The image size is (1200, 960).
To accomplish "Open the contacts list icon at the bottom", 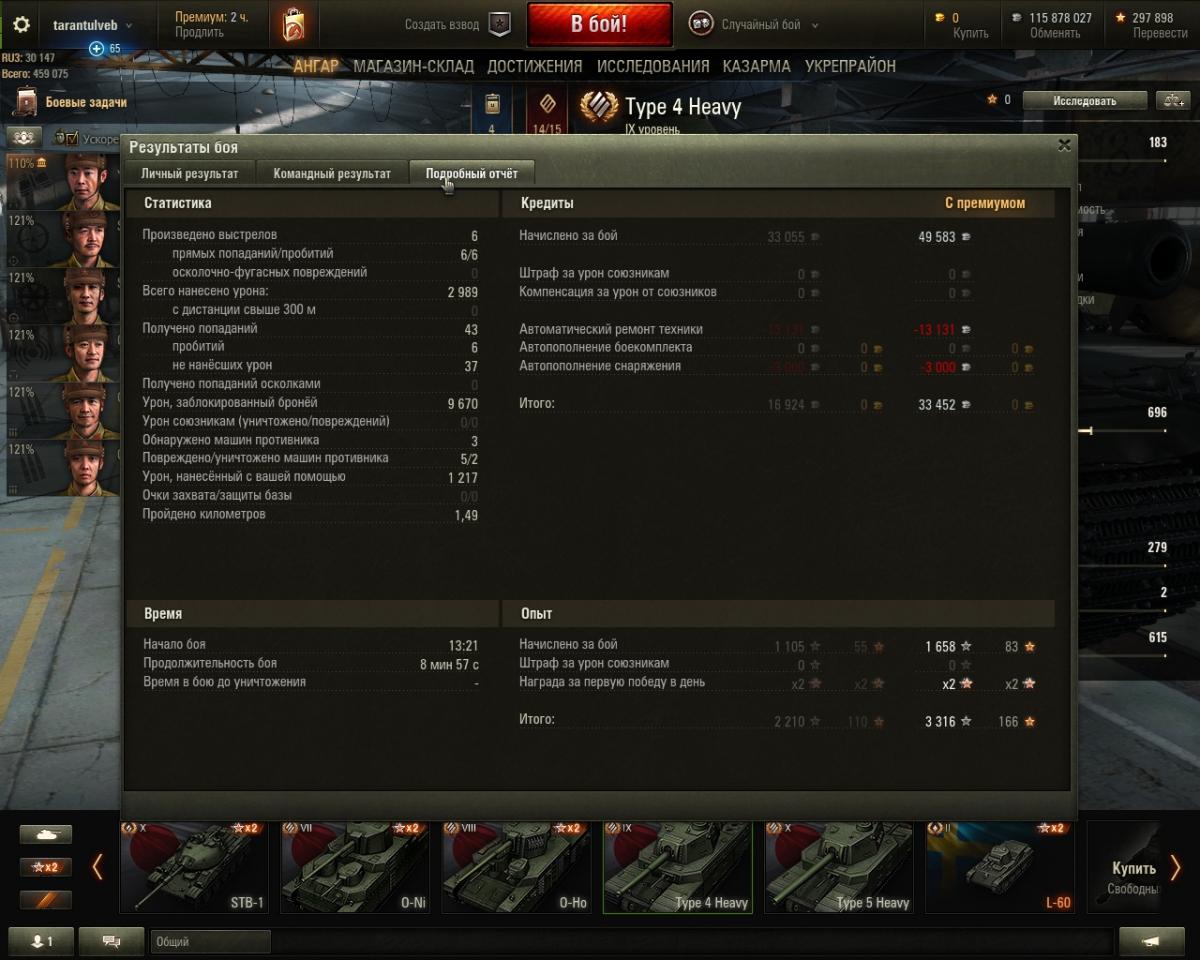I will point(41,941).
